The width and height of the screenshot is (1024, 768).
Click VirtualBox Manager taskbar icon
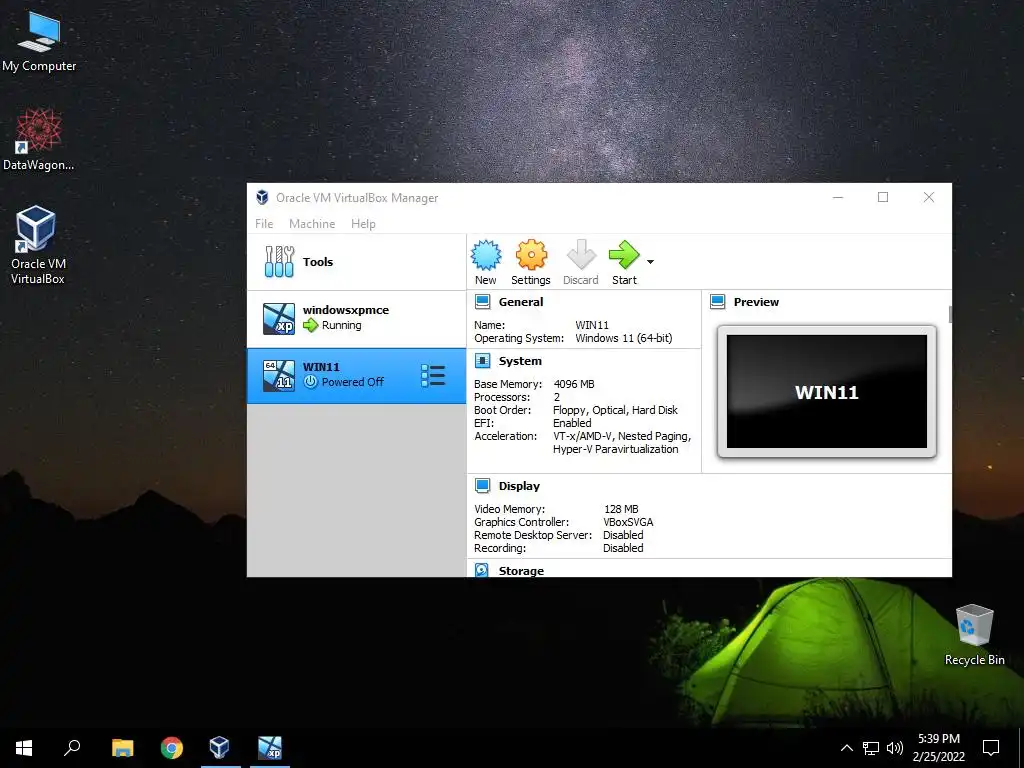pos(220,748)
